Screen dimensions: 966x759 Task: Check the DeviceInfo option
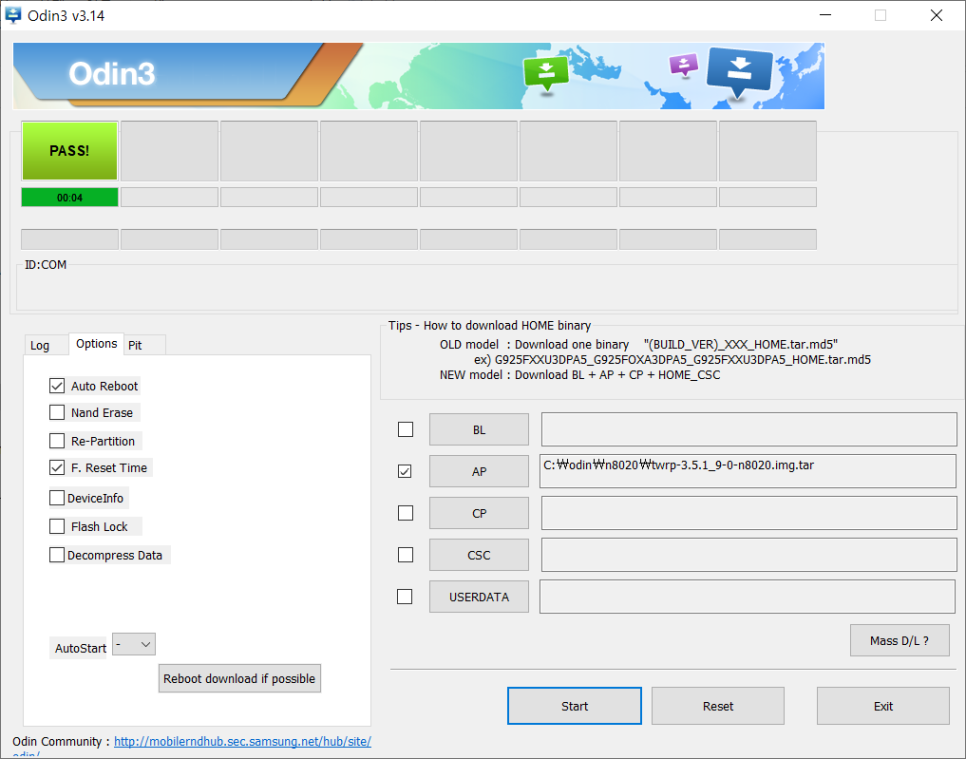pos(57,498)
